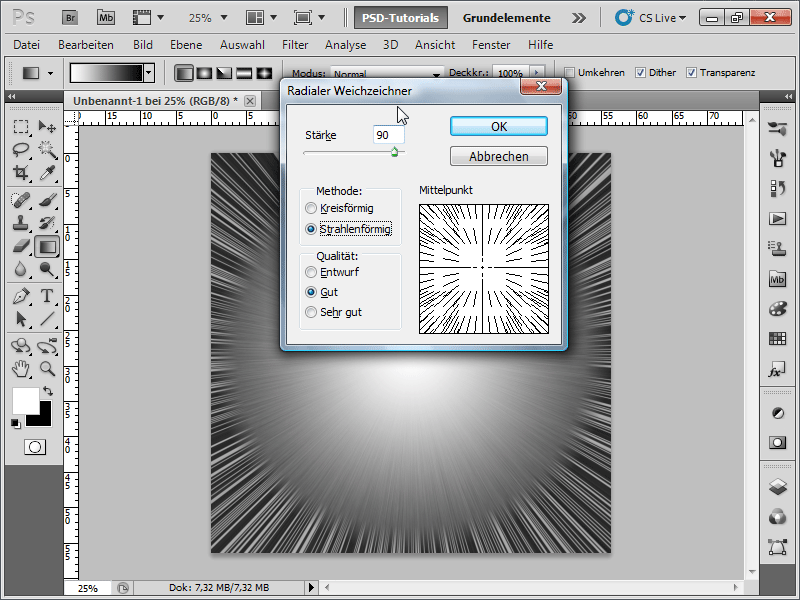Select the 3D Rotate tool
Viewport: 800px width, 600px height.
pos(21,346)
